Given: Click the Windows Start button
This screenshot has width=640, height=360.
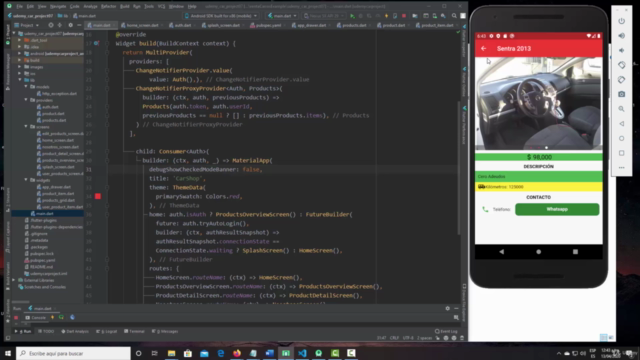Looking at the screenshot, I should (8, 353).
